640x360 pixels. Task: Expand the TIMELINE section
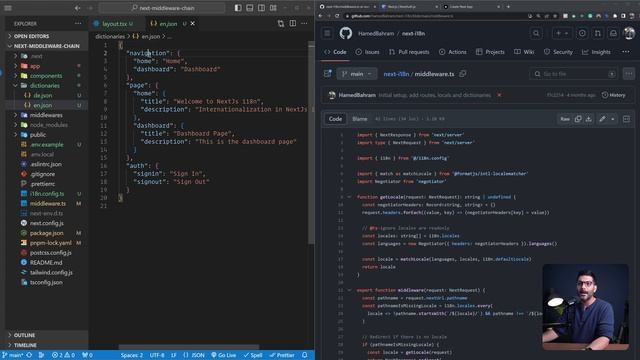[x=25, y=345]
